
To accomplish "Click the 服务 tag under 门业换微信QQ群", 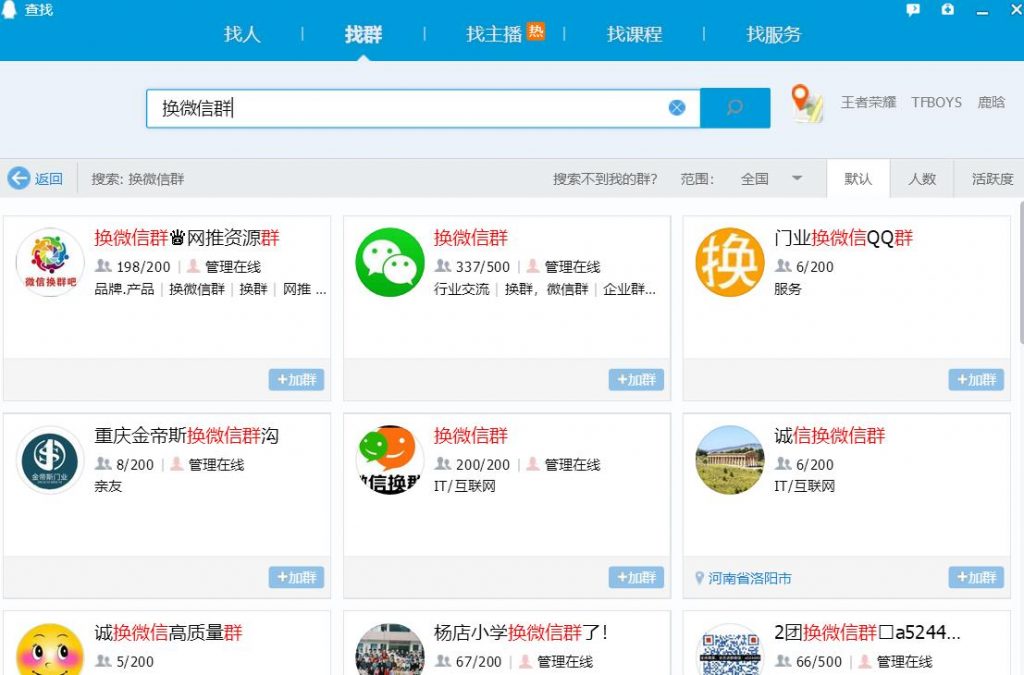I will (x=788, y=289).
